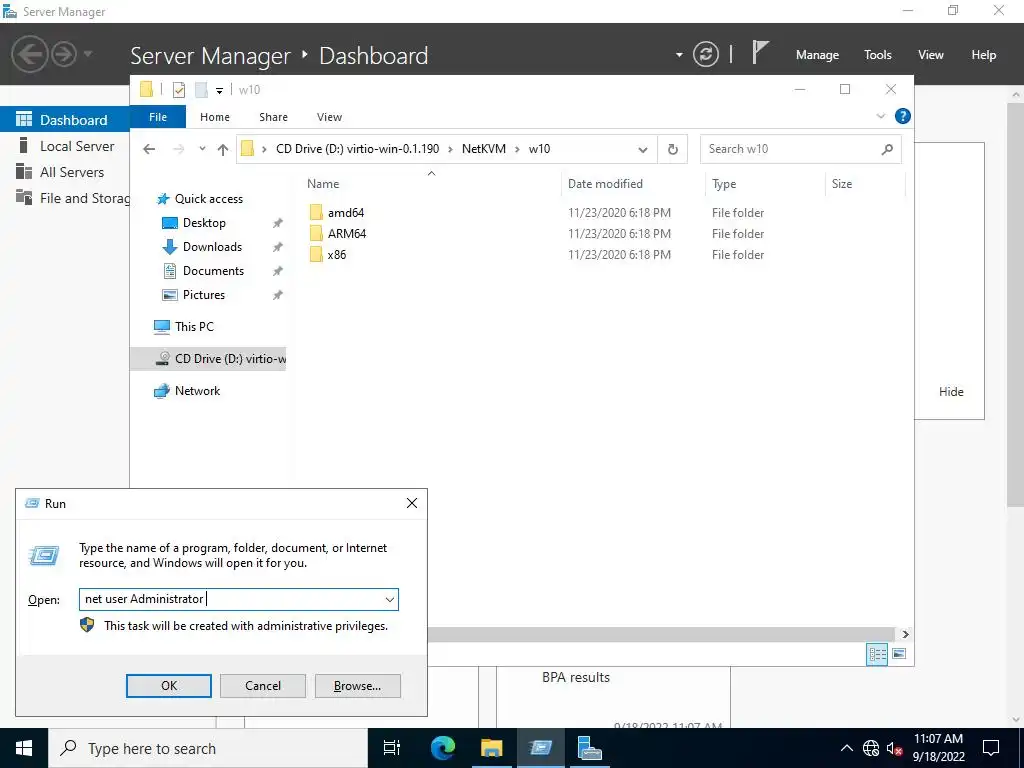The image size is (1024, 768).
Task: Open Server Manager's View menu
Action: [931, 55]
